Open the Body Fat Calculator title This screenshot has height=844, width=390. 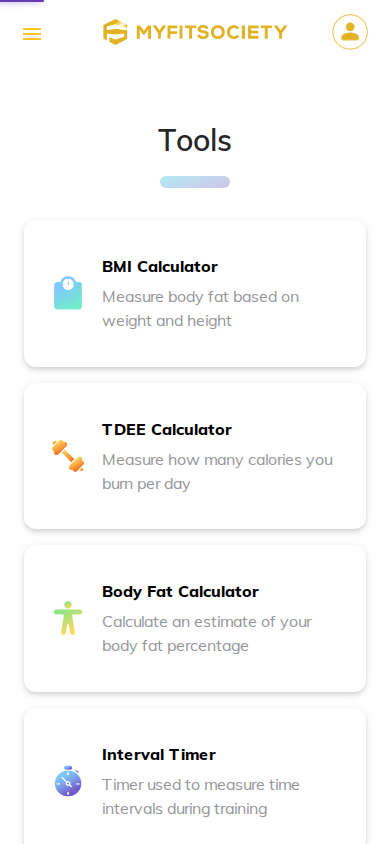click(x=180, y=592)
